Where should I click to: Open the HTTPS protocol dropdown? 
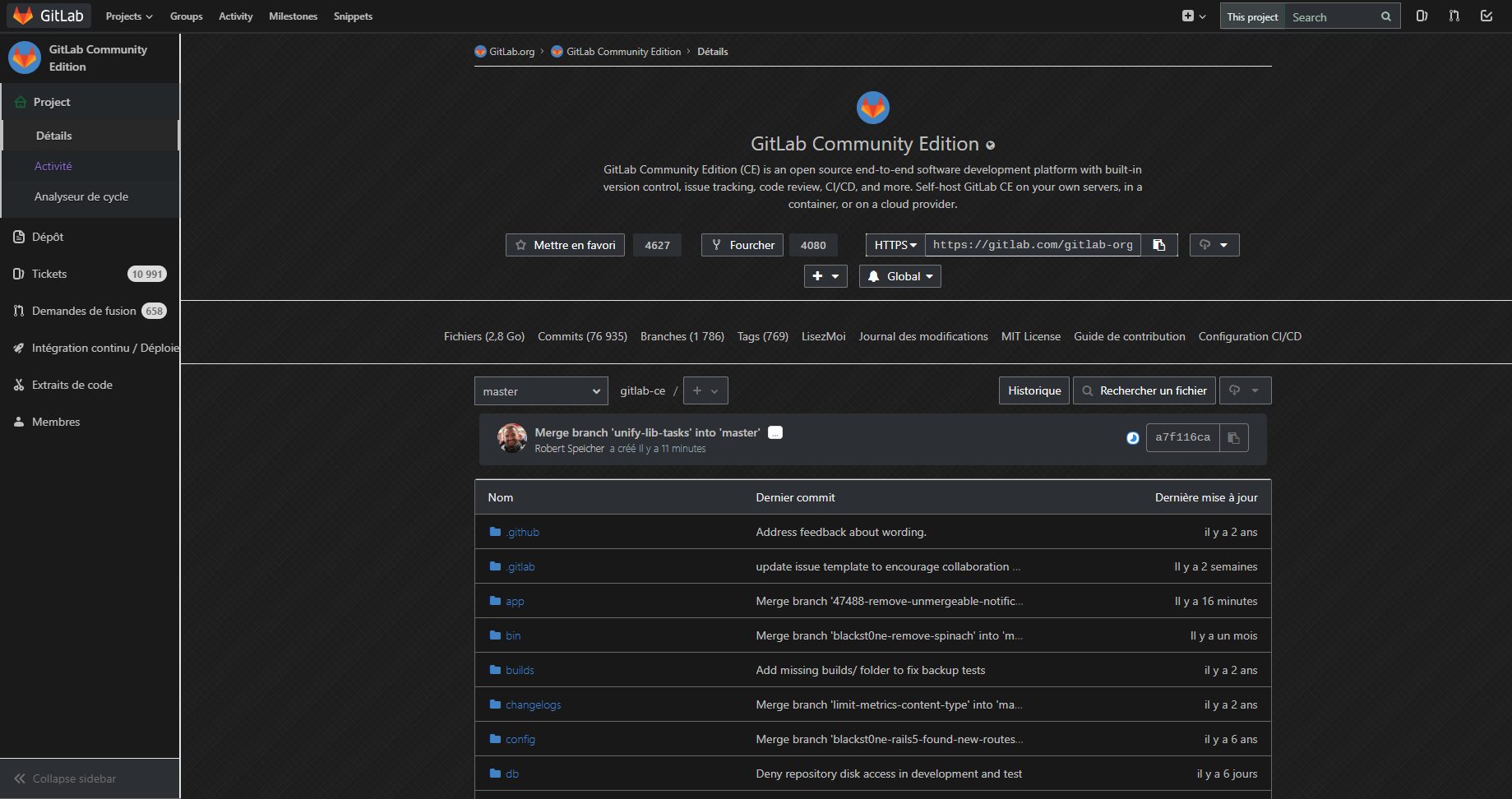(894, 244)
